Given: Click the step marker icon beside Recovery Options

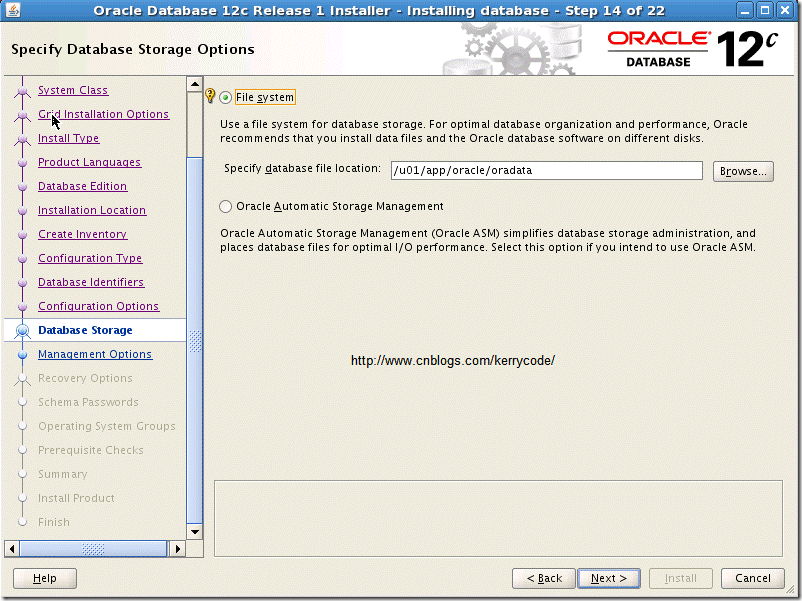Looking at the screenshot, I should pos(22,379).
